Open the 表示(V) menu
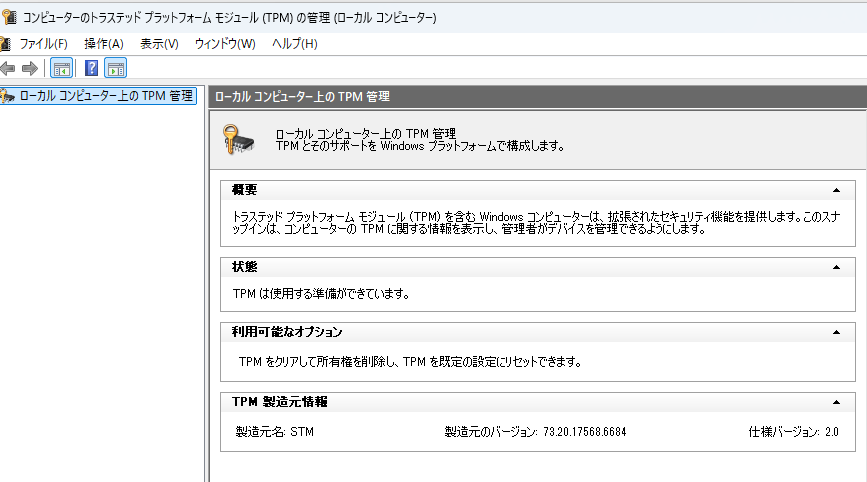 [x=159, y=44]
